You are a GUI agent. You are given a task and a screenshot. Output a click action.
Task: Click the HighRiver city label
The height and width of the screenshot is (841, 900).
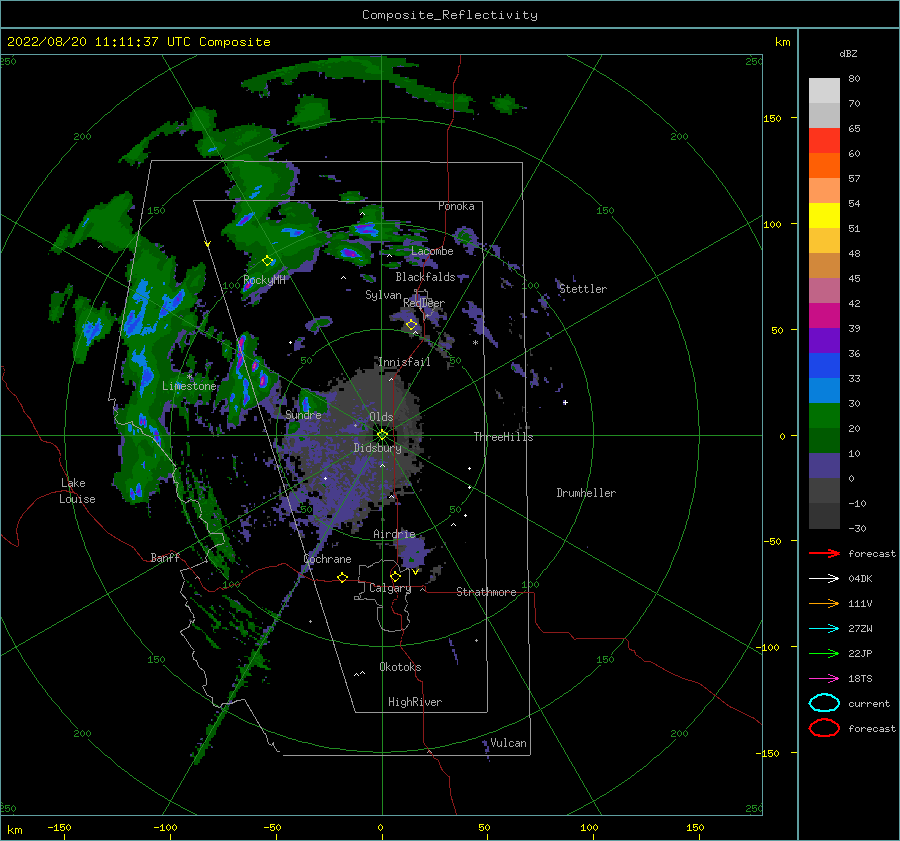pyautogui.click(x=415, y=702)
